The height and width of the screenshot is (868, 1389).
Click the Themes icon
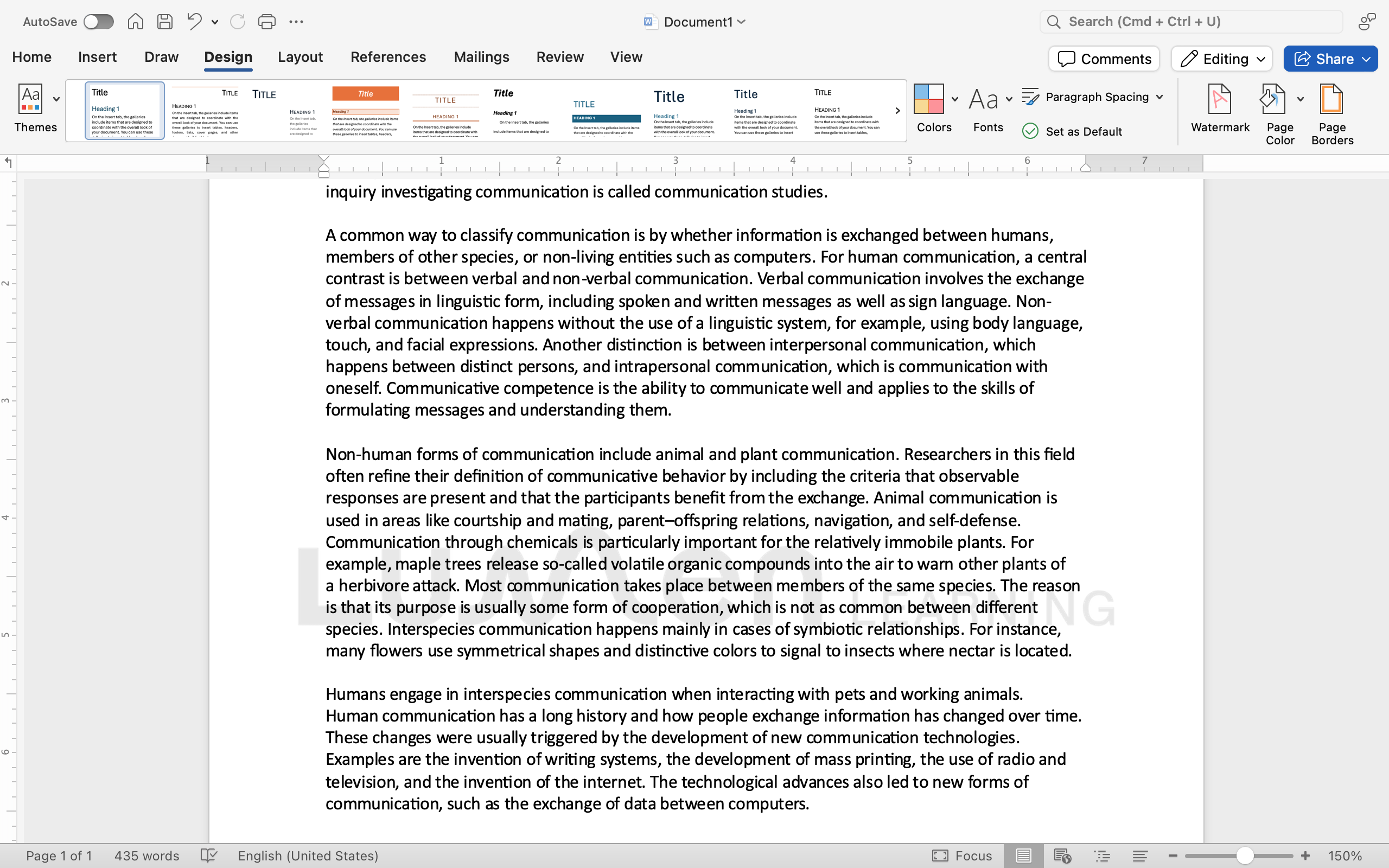point(30,99)
